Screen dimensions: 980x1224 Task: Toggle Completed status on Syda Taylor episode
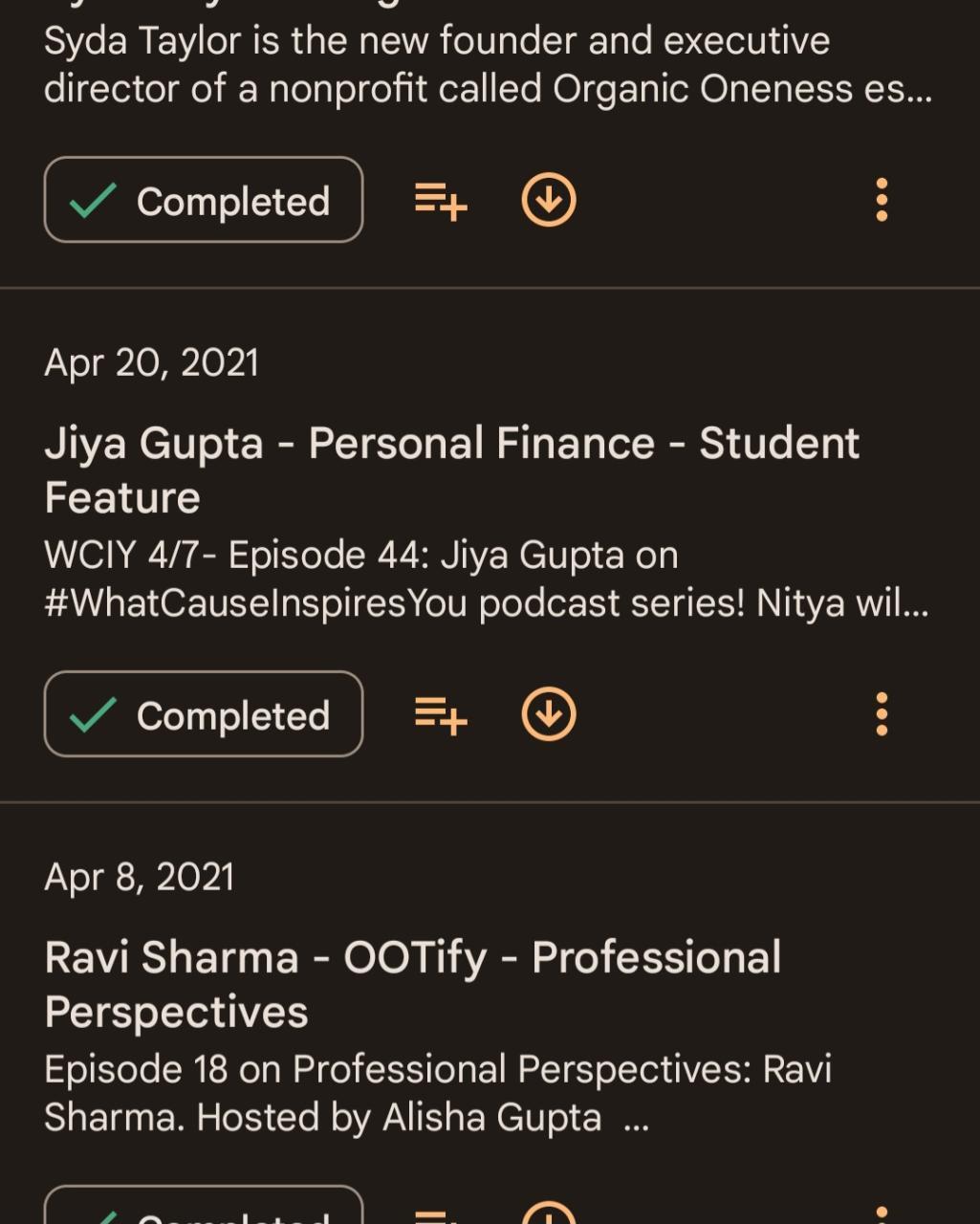(x=204, y=200)
